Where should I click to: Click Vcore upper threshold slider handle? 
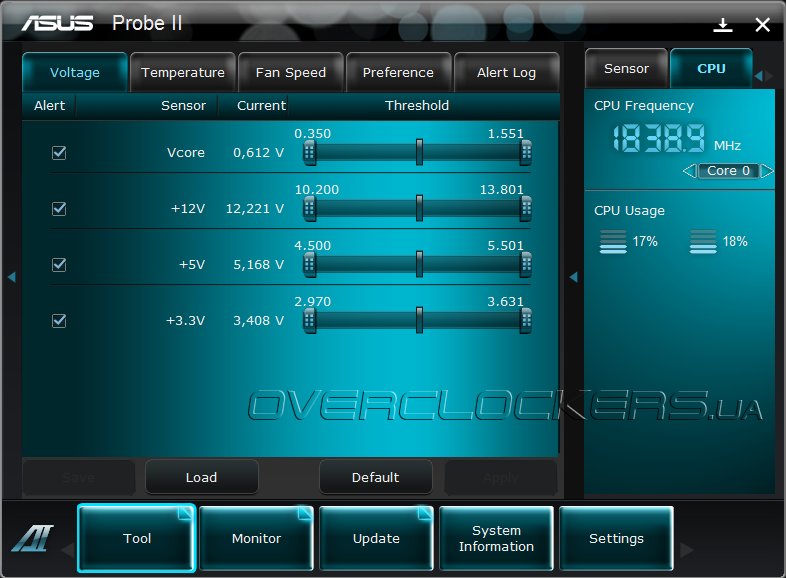tap(526, 152)
